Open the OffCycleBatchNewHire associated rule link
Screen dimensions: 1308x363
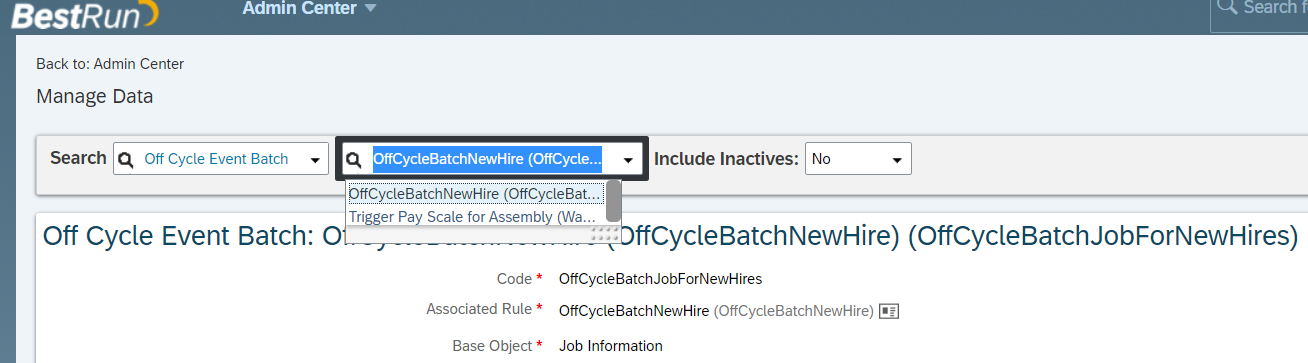coord(634,311)
